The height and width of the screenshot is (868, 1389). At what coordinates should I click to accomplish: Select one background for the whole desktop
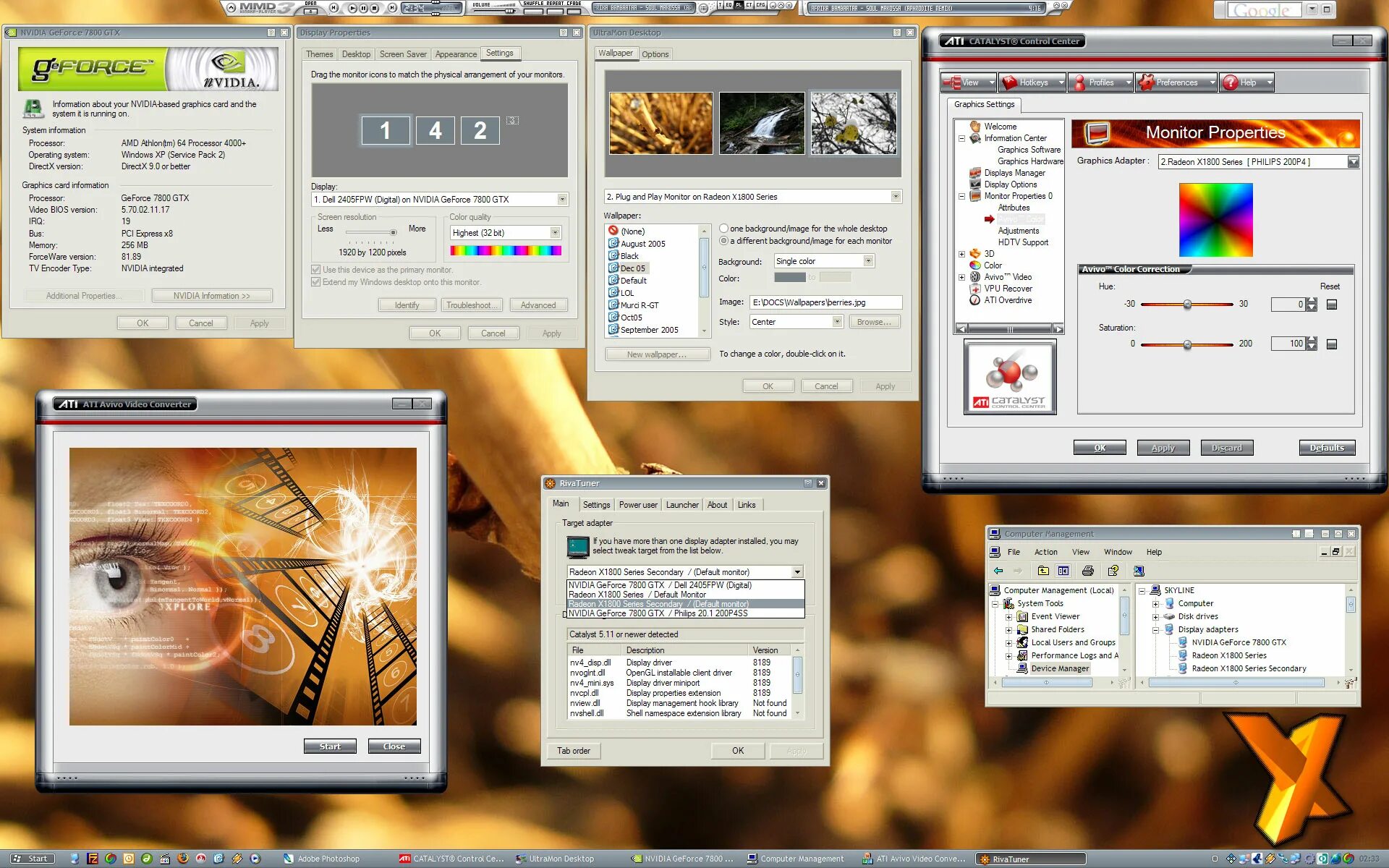coord(723,229)
